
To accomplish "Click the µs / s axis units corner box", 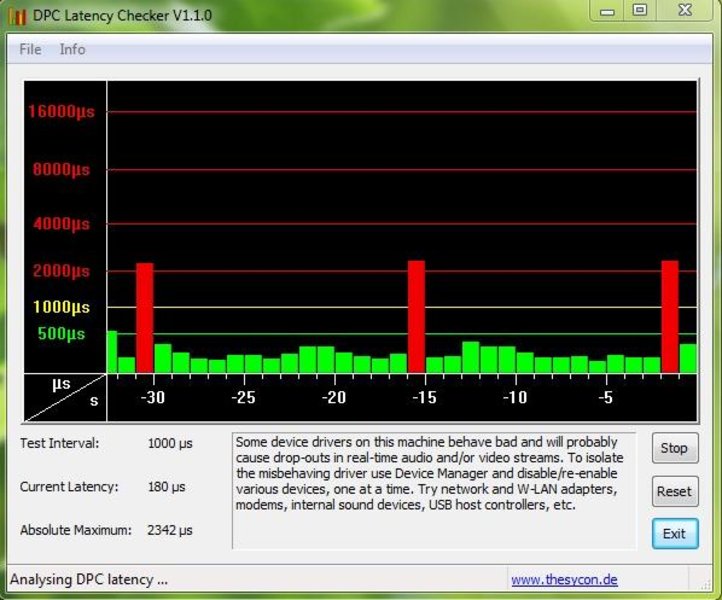I will 65,397.
